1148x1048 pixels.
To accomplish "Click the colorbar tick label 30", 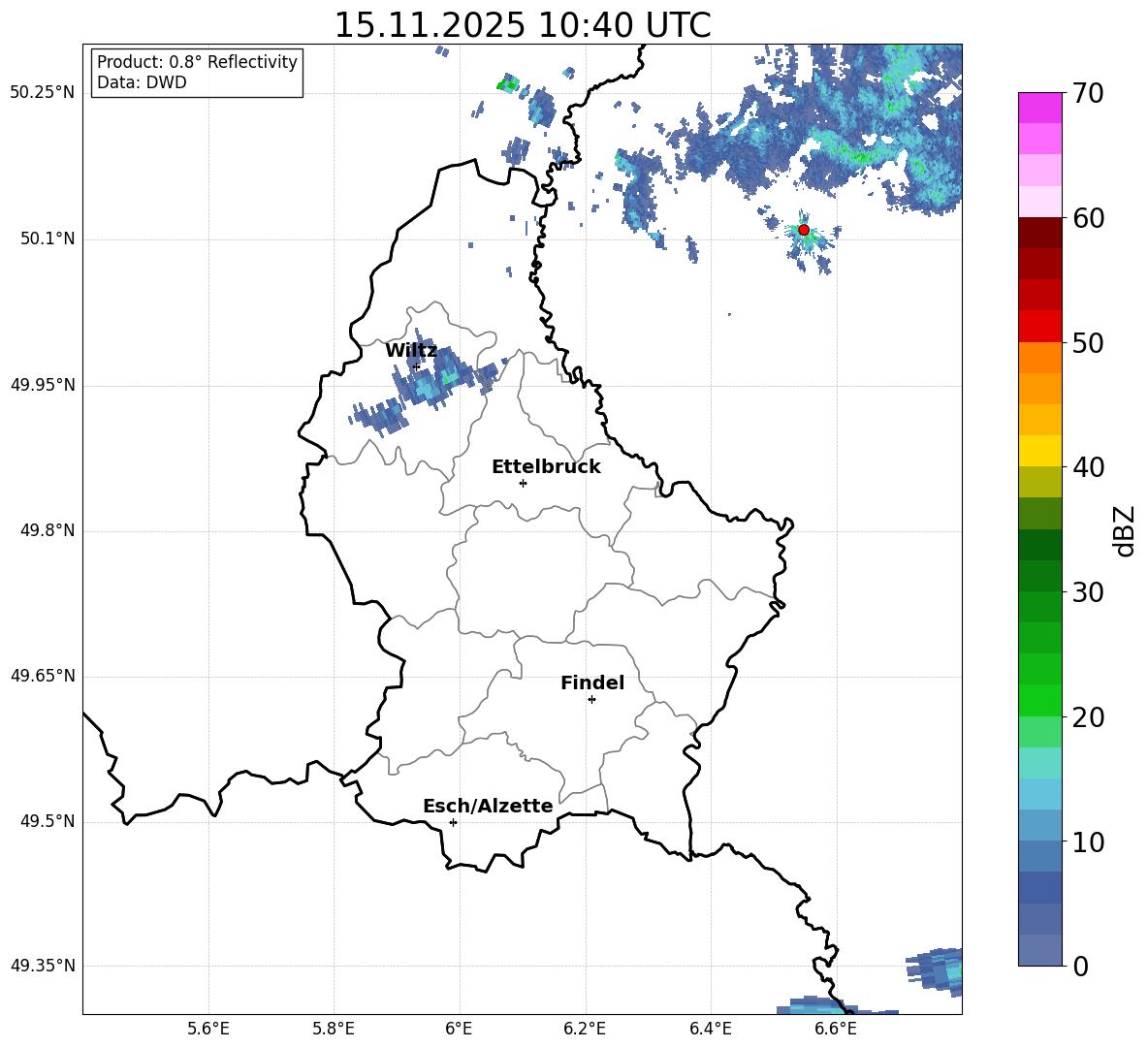I will [1088, 592].
